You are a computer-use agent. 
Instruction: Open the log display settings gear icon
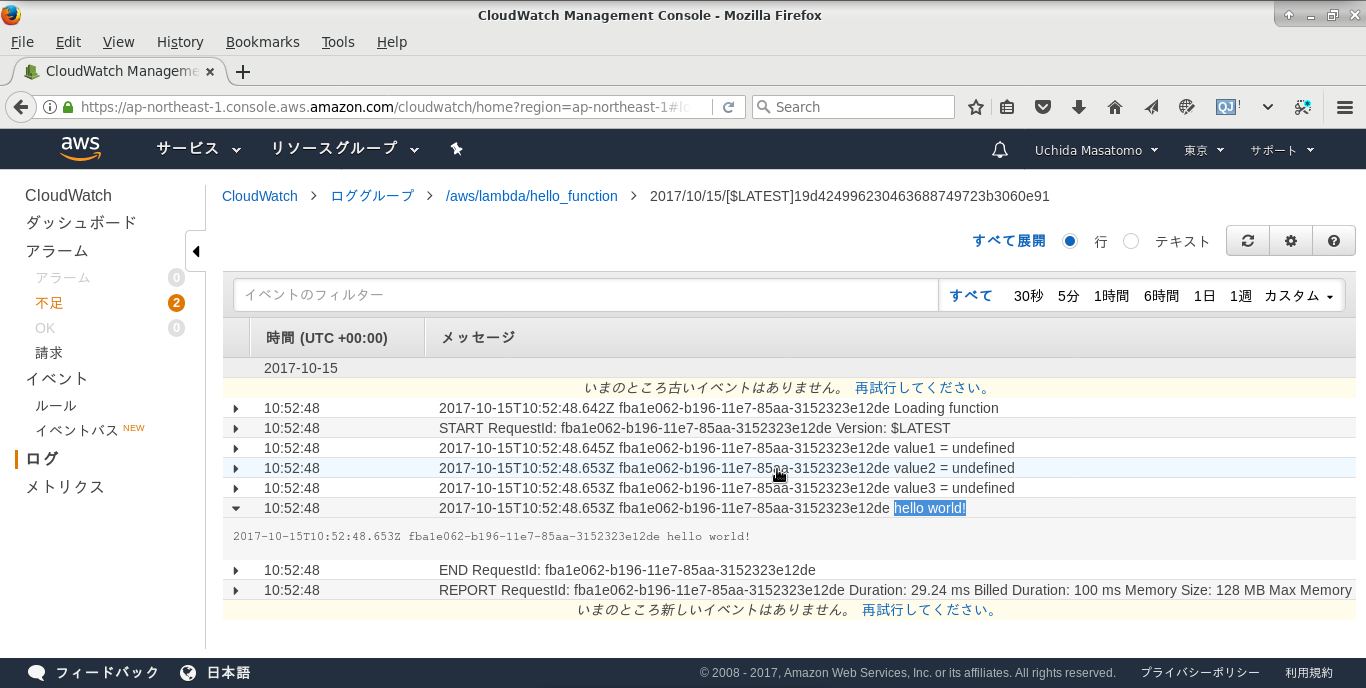pos(1290,240)
